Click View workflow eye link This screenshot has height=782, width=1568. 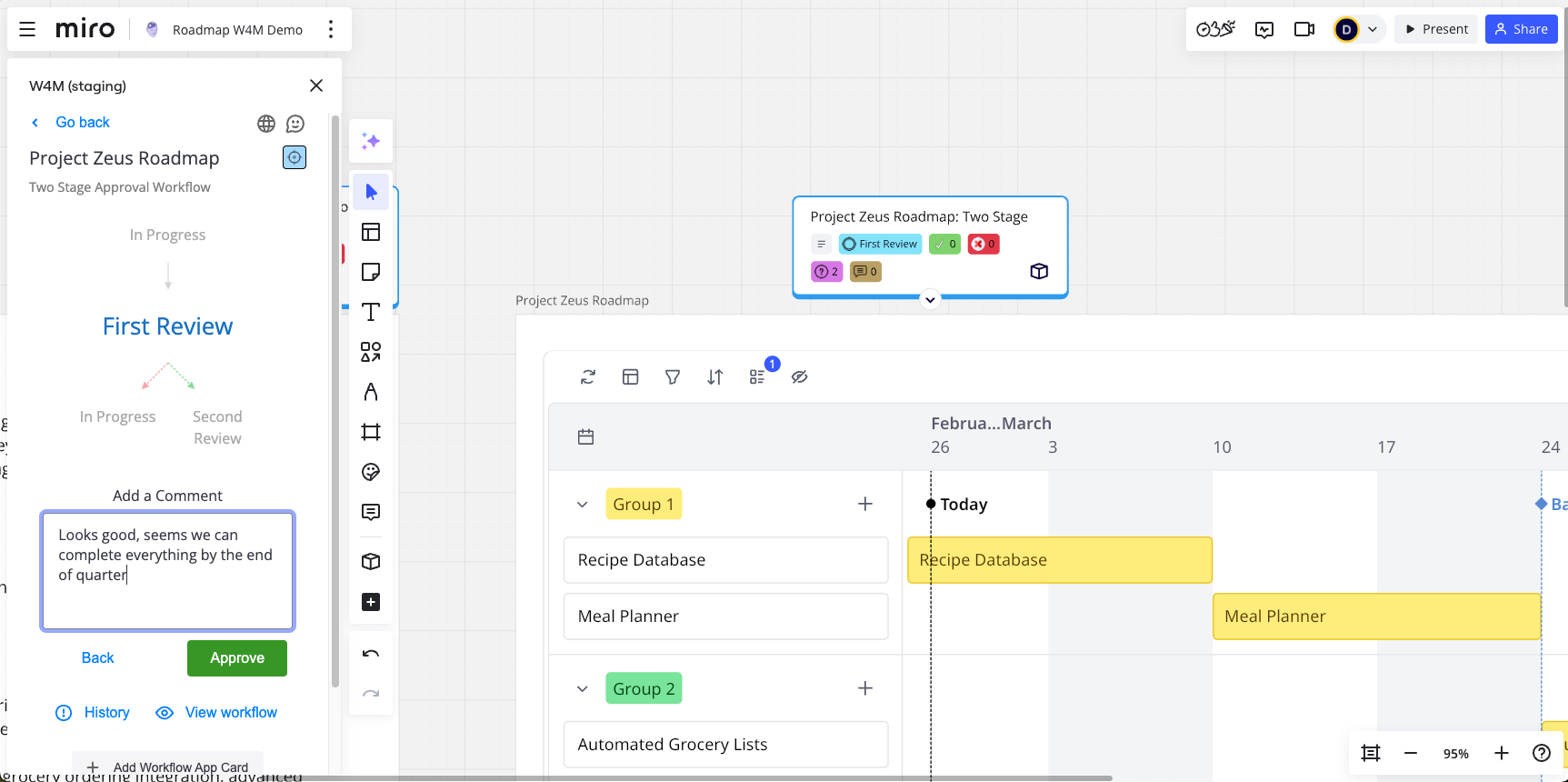pos(216,713)
